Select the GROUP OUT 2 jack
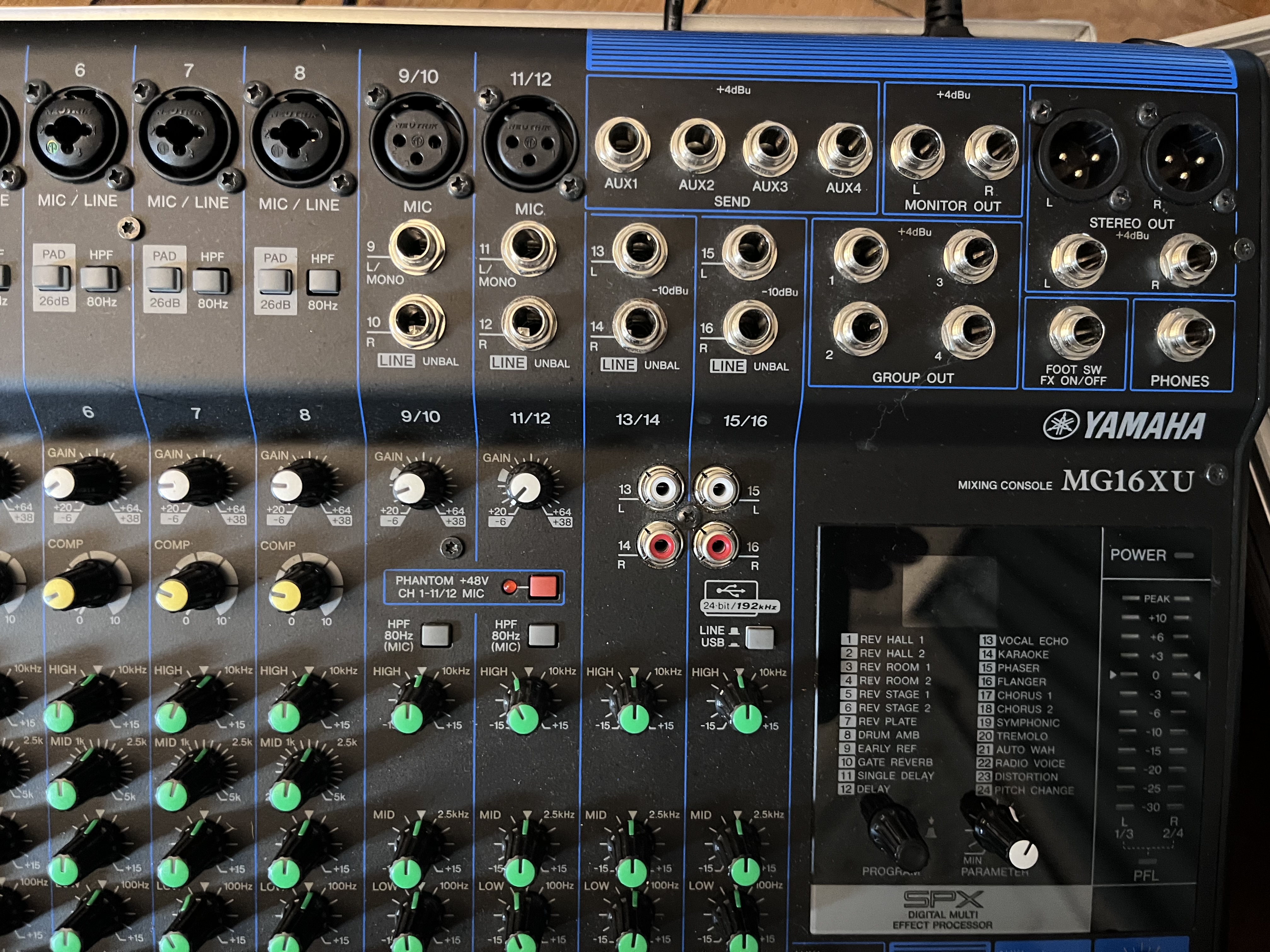 click(860, 329)
